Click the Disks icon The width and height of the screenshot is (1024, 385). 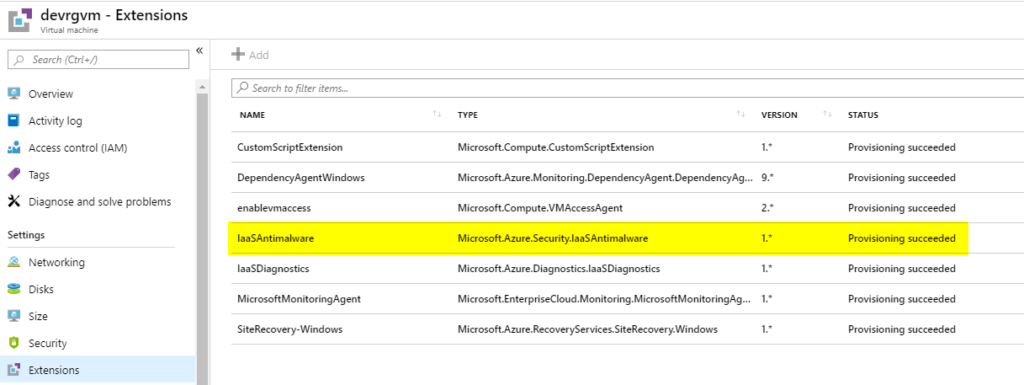pyautogui.click(x=14, y=289)
